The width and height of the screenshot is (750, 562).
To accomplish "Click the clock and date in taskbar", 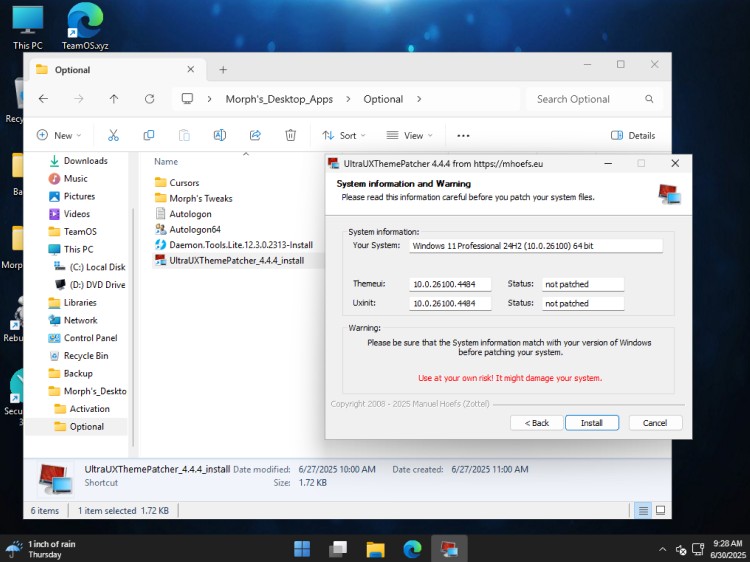I will coord(728,549).
